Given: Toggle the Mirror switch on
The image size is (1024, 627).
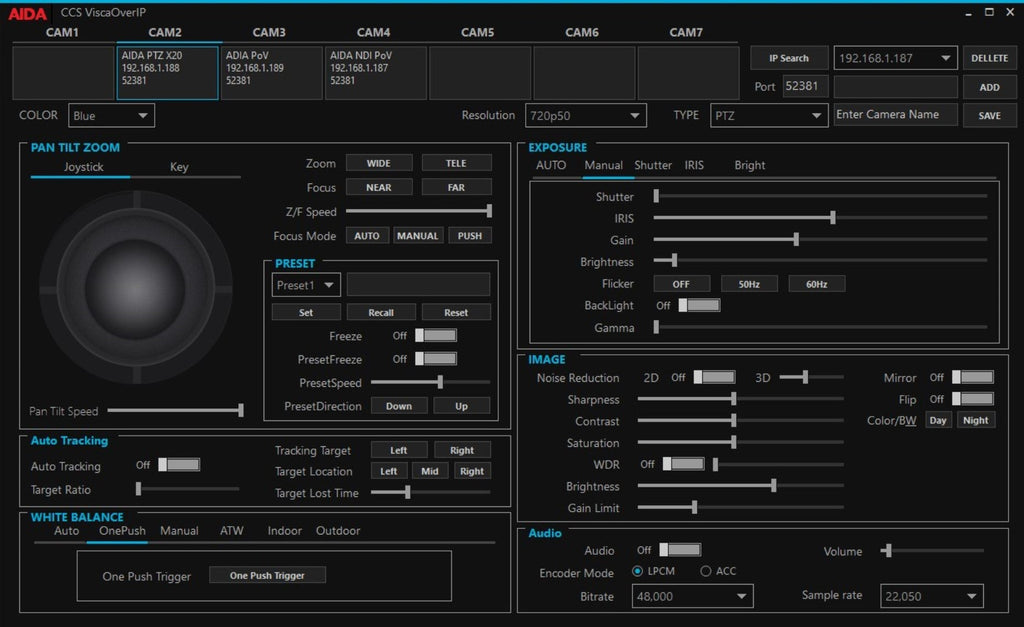Looking at the screenshot, I should (x=973, y=377).
